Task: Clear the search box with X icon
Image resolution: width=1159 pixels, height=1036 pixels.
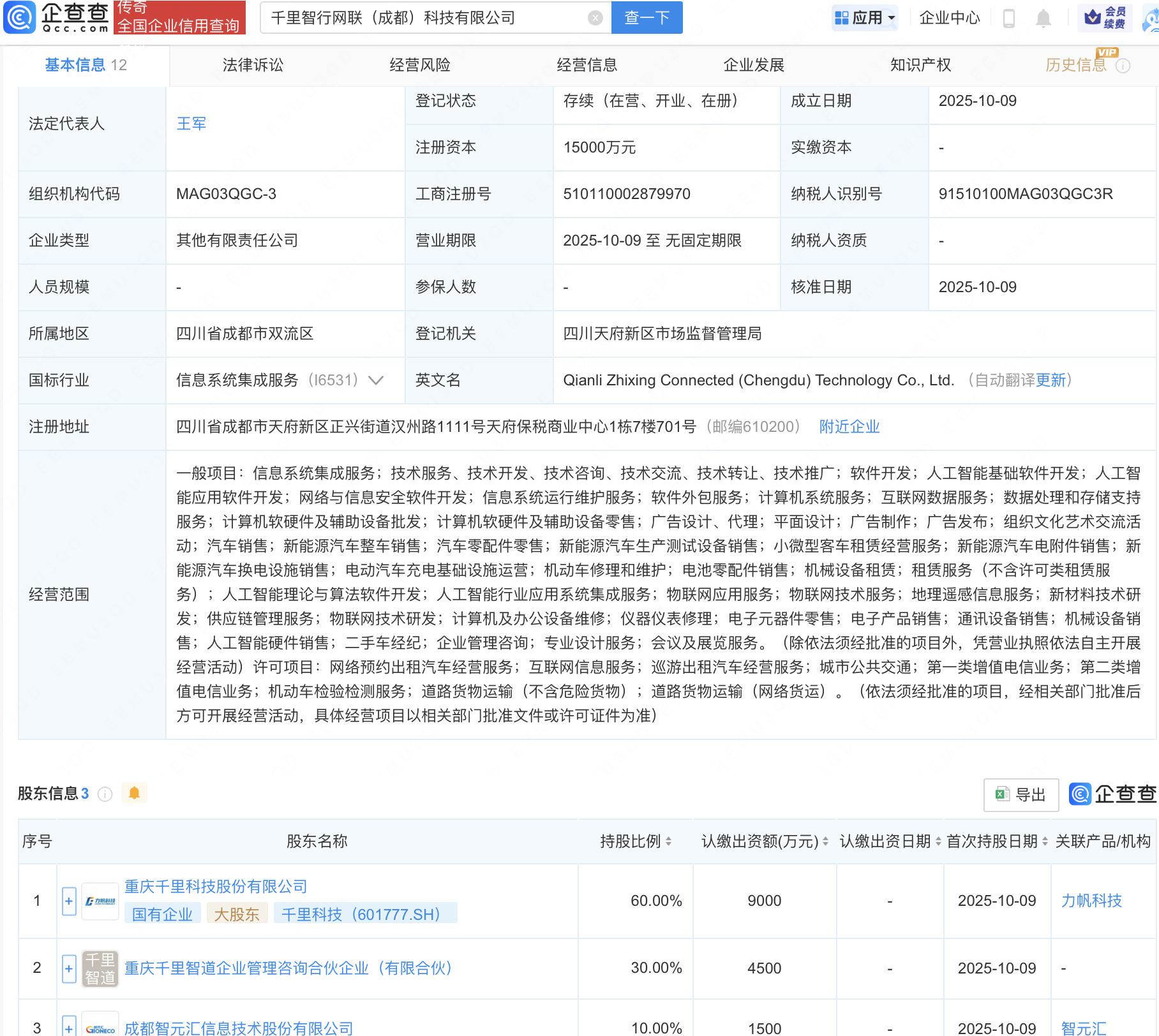Action: click(595, 18)
